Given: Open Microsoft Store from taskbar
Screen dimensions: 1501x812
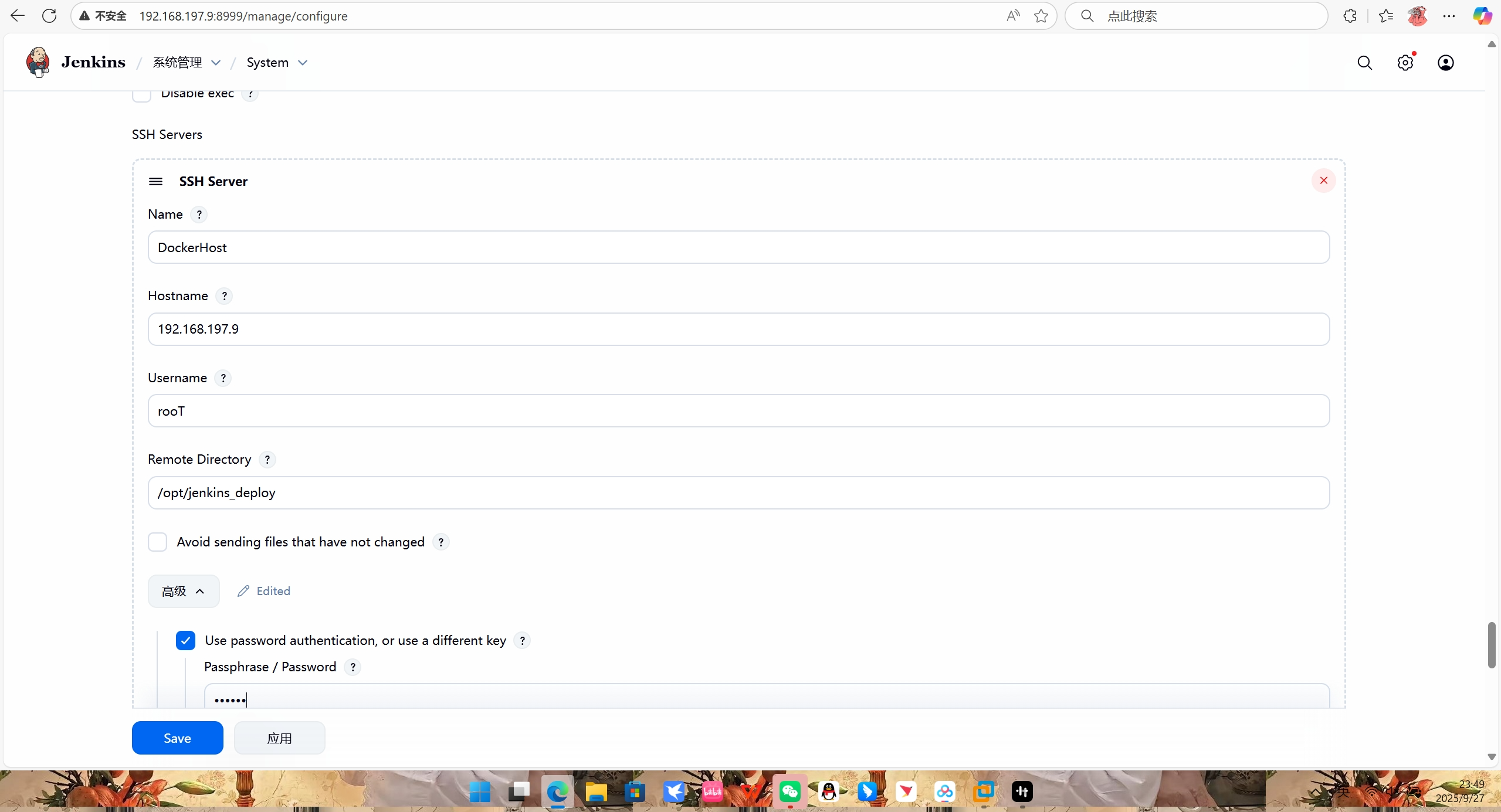Looking at the screenshot, I should tap(635, 792).
